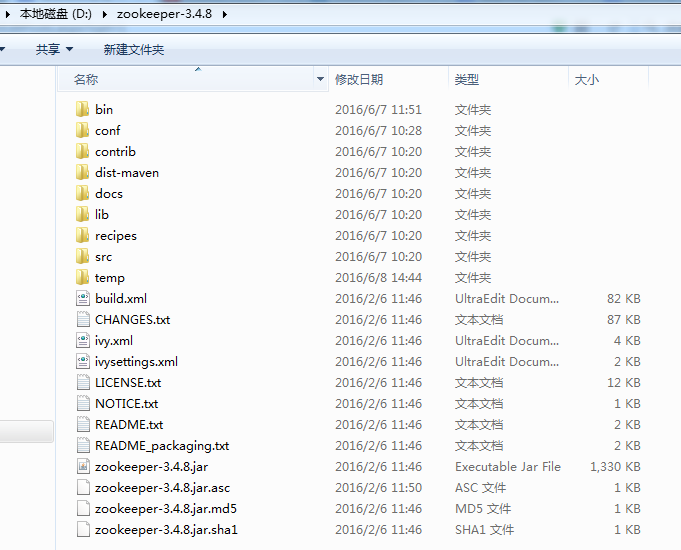
Task: Go to 本地磁盘 (D:) in the address bar
Action: tap(56, 14)
